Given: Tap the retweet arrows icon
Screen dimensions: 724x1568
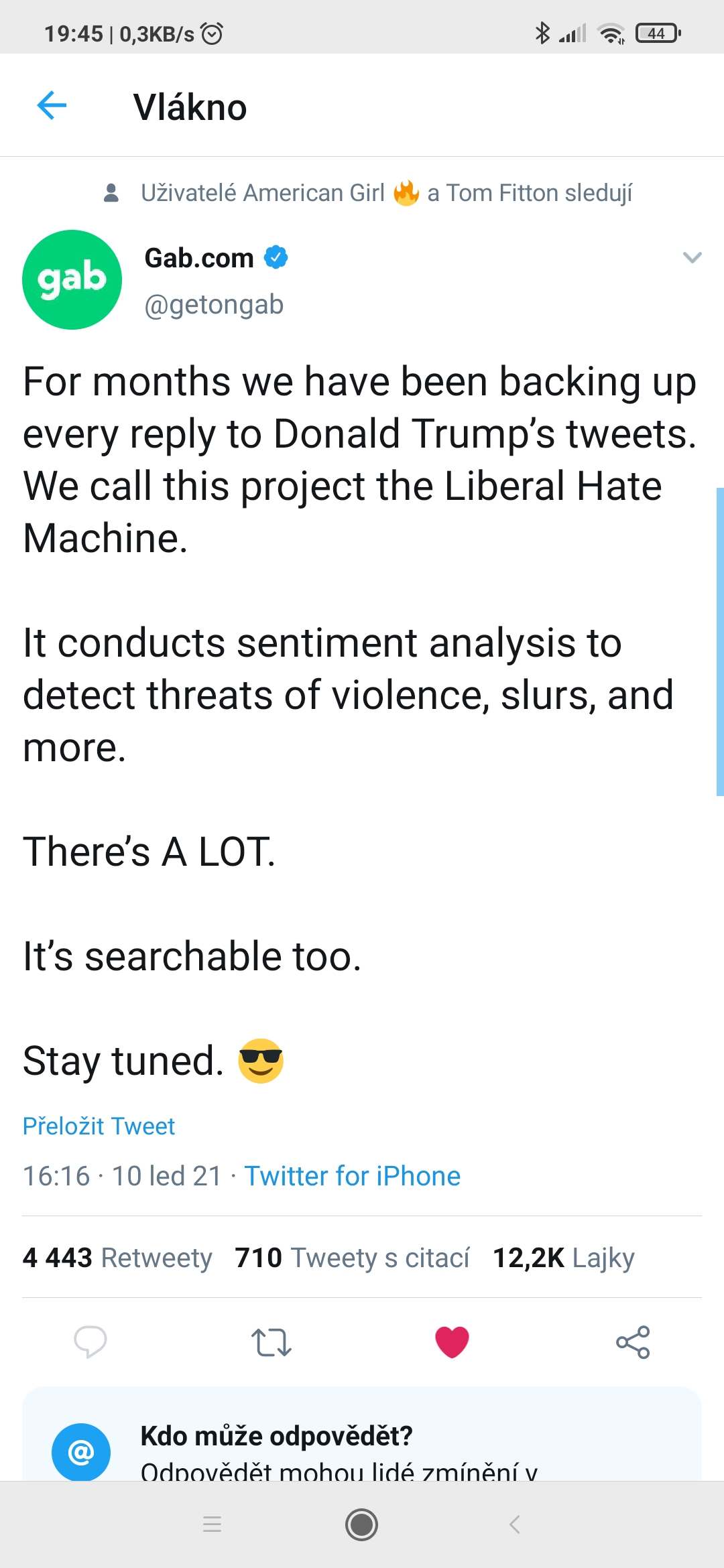Looking at the screenshot, I should pyautogui.click(x=271, y=1342).
